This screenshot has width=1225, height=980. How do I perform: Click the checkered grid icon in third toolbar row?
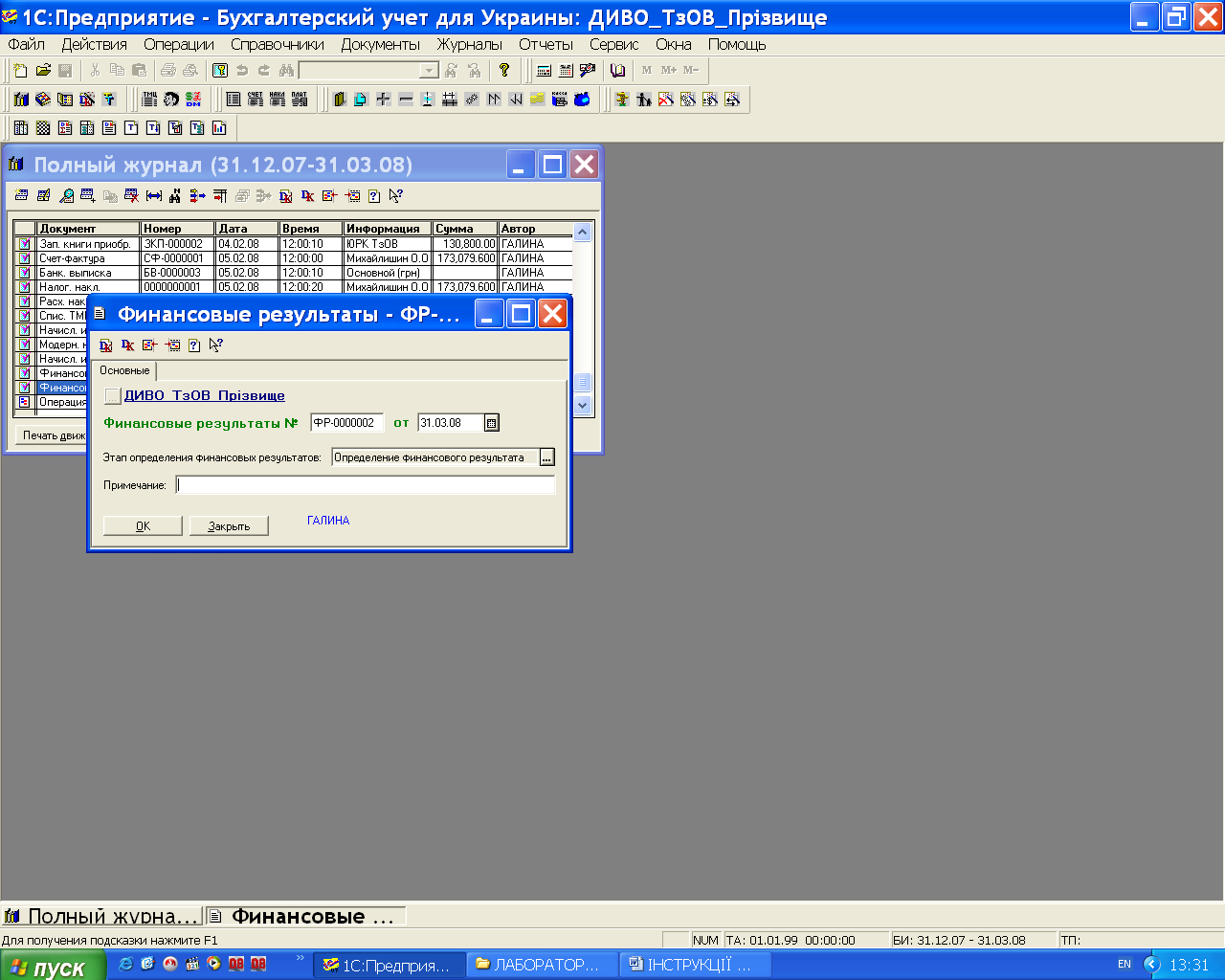click(x=43, y=127)
